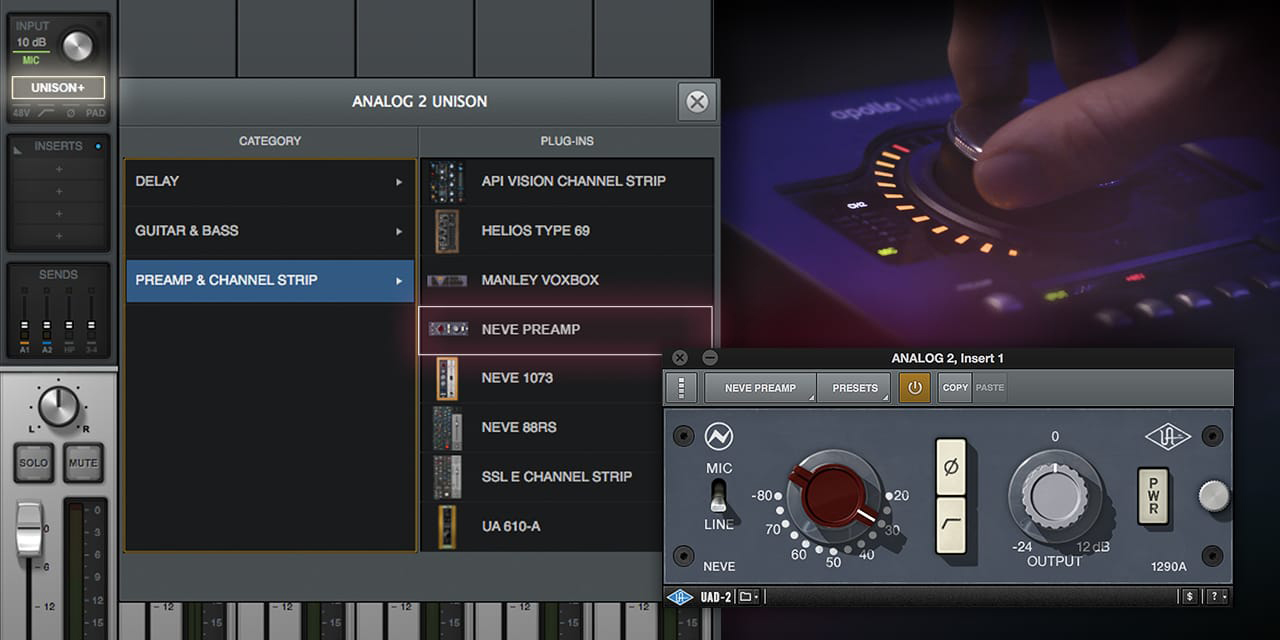Select SSL E CHANNEL STRIP plug-in
Image resolution: width=1280 pixels, height=640 pixels.
pyautogui.click(x=541, y=477)
